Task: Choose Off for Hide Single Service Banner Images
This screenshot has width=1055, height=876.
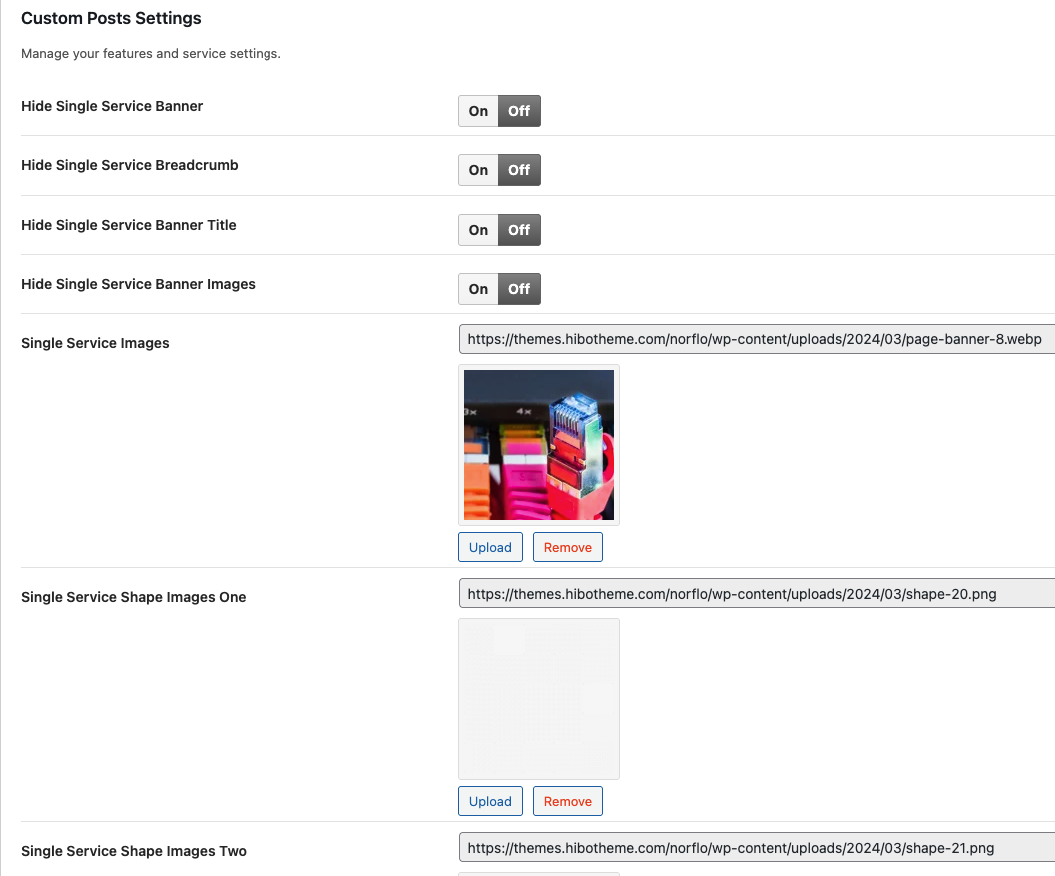Action: 519,289
